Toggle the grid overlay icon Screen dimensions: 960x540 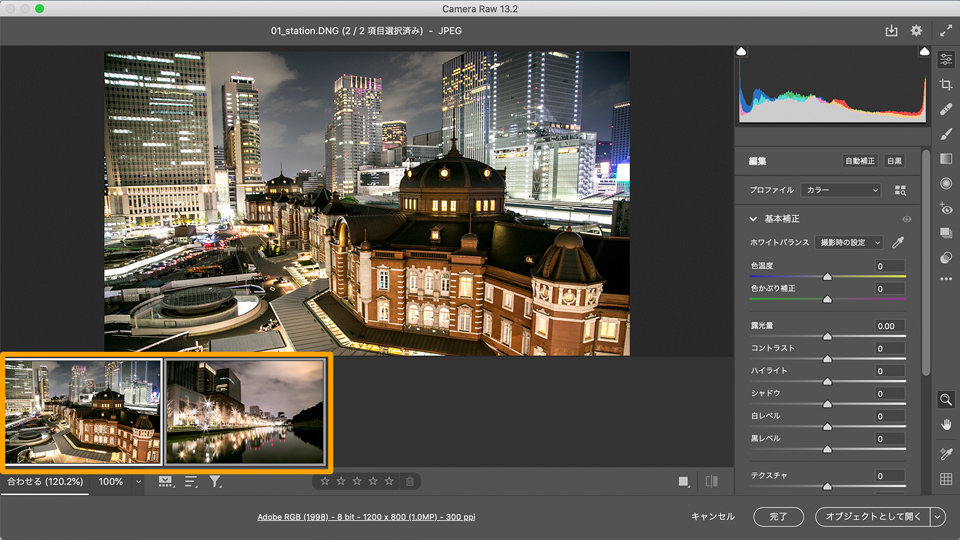(x=946, y=479)
